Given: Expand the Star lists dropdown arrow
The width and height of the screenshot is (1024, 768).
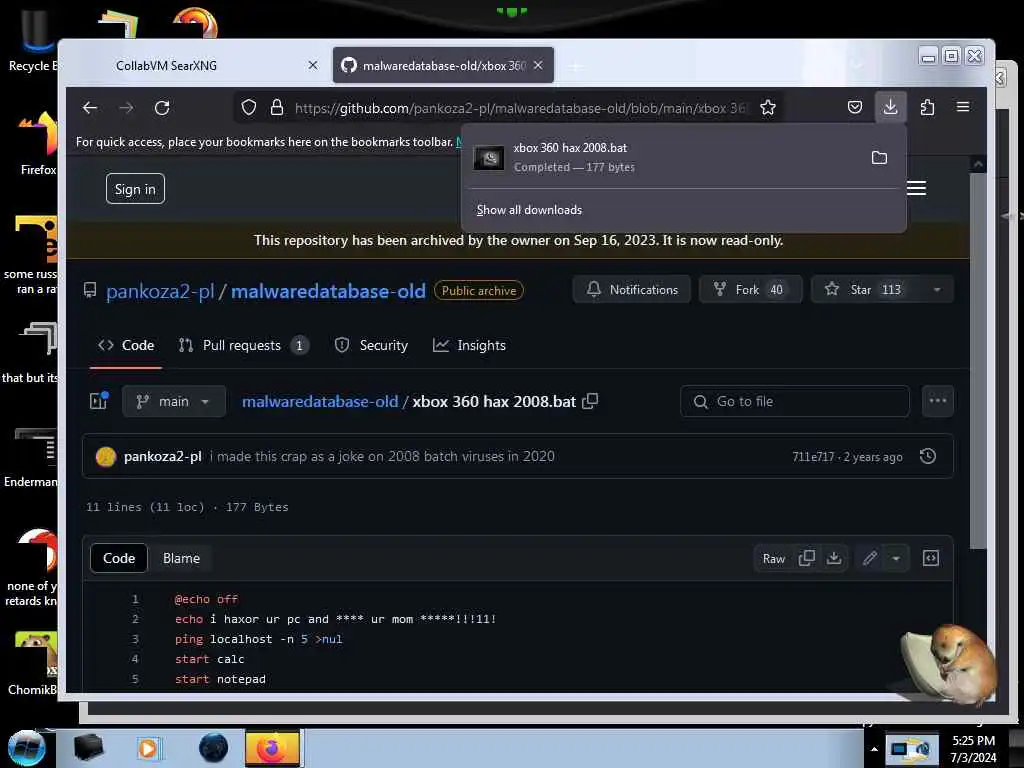Looking at the screenshot, I should pyautogui.click(x=937, y=289).
